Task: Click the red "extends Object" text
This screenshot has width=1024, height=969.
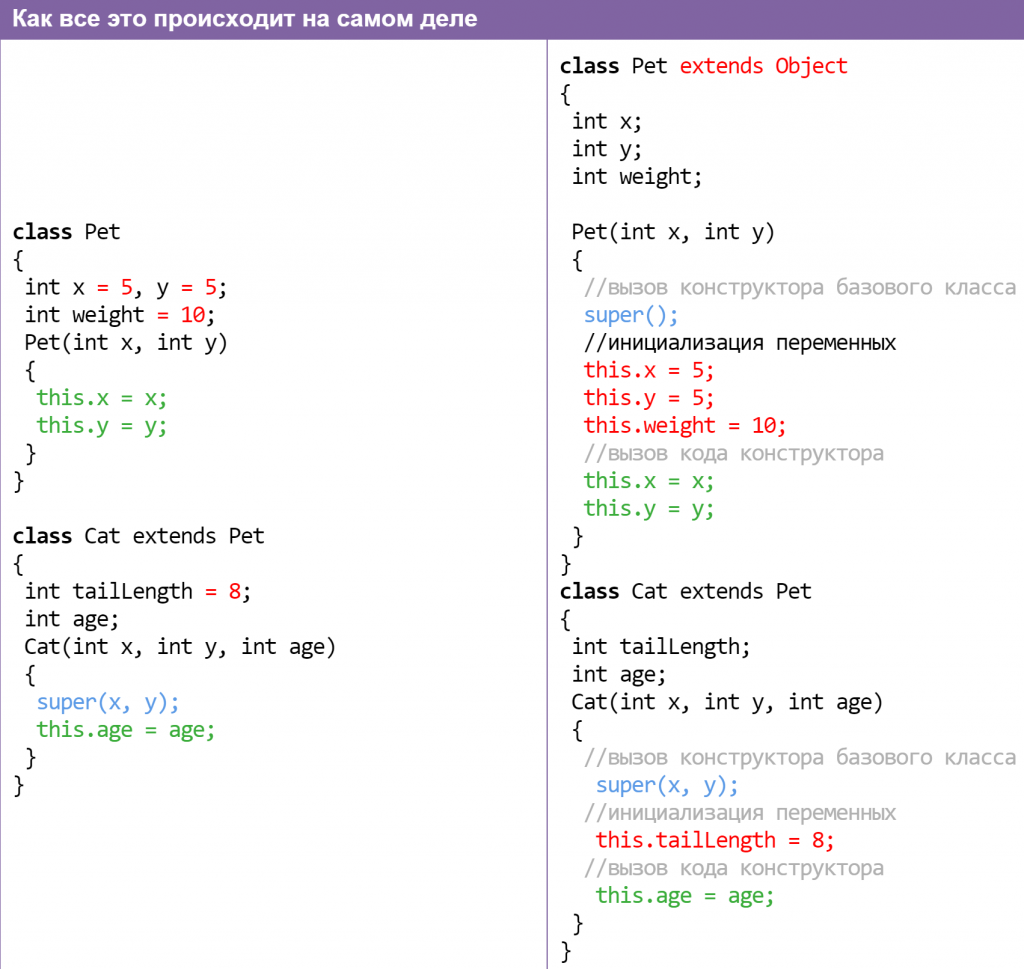Action: click(763, 66)
